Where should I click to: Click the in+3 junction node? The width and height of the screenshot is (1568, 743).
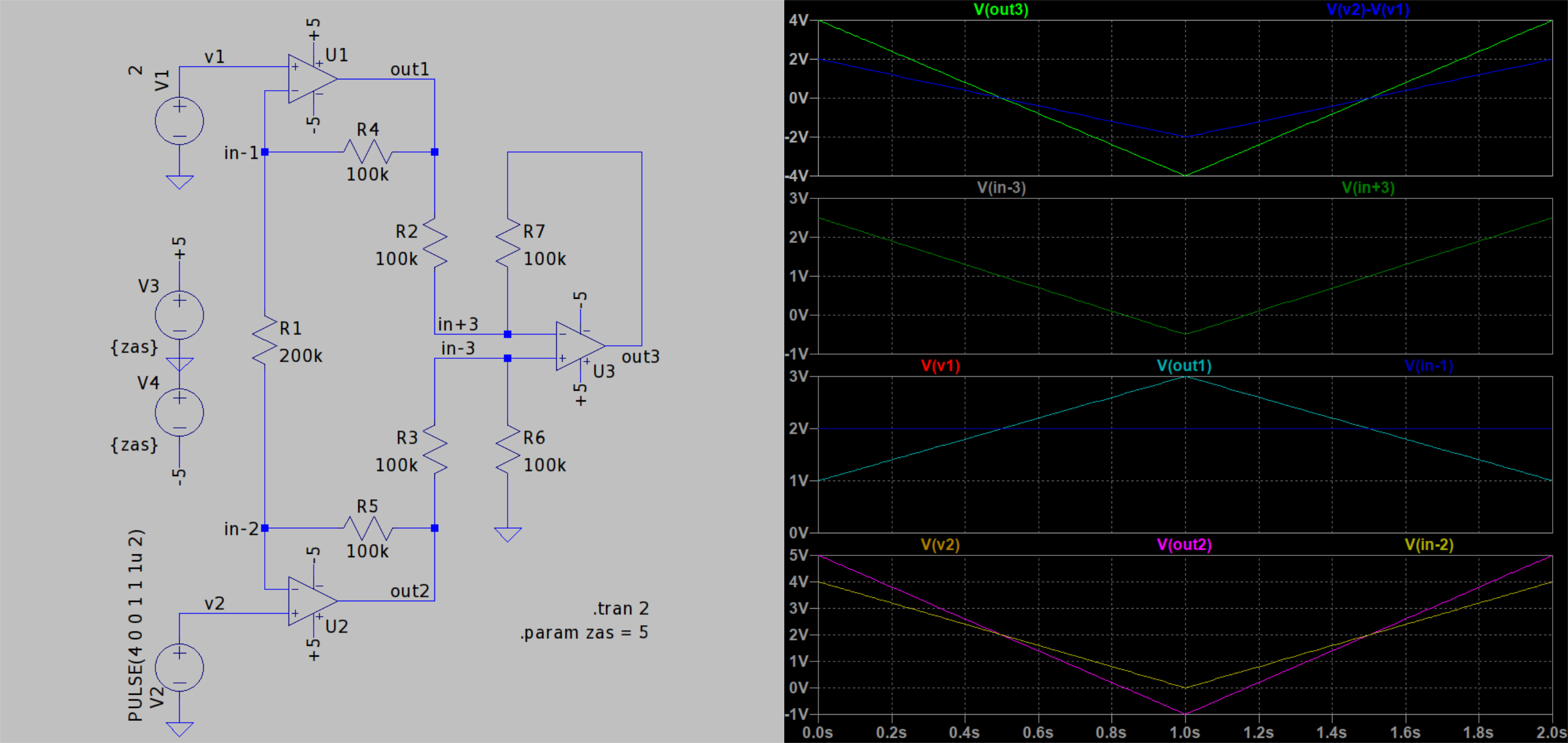pos(508,334)
